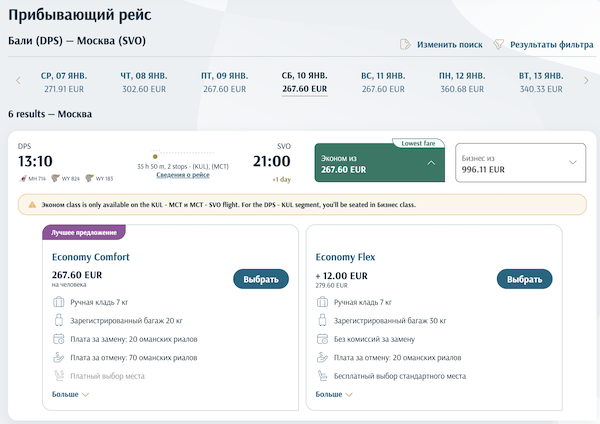Click paid seat selection icon
This screenshot has width=600, height=424.
[x=57, y=375]
